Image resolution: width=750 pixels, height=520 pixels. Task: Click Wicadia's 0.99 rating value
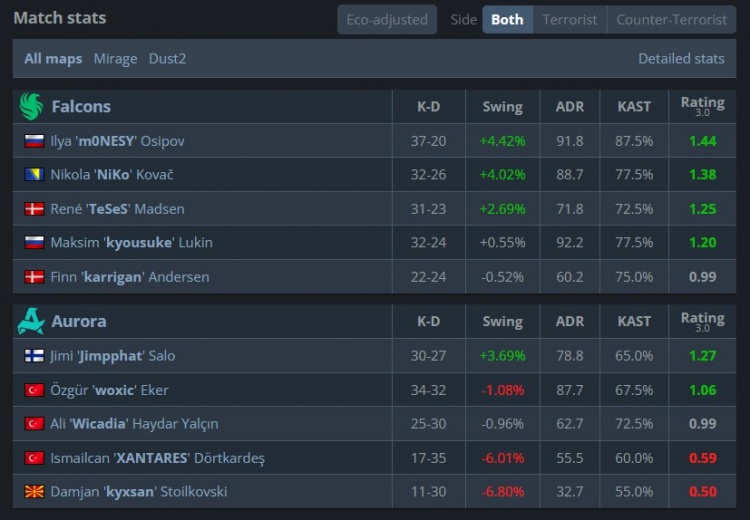pyautogui.click(x=703, y=424)
